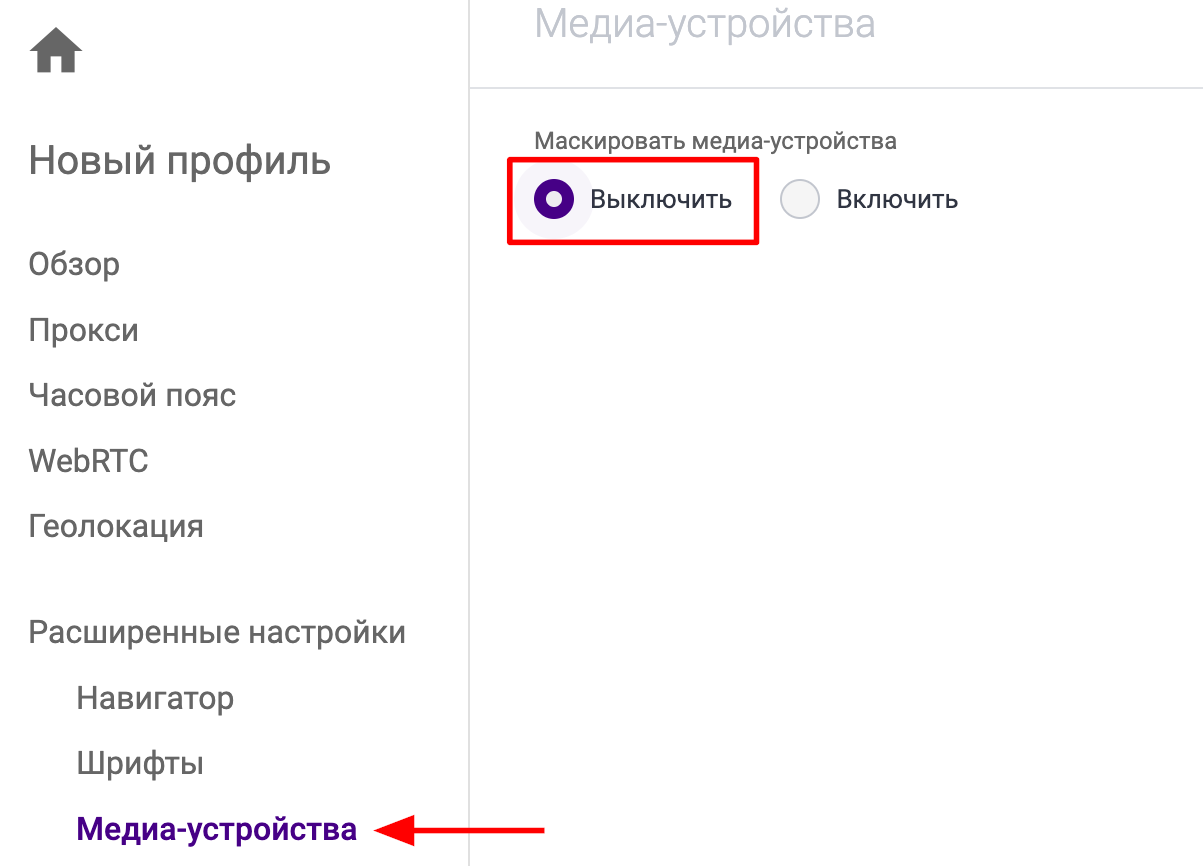1203x866 pixels.
Task: Enable masking with the Включить radio circle
Action: coord(800,199)
